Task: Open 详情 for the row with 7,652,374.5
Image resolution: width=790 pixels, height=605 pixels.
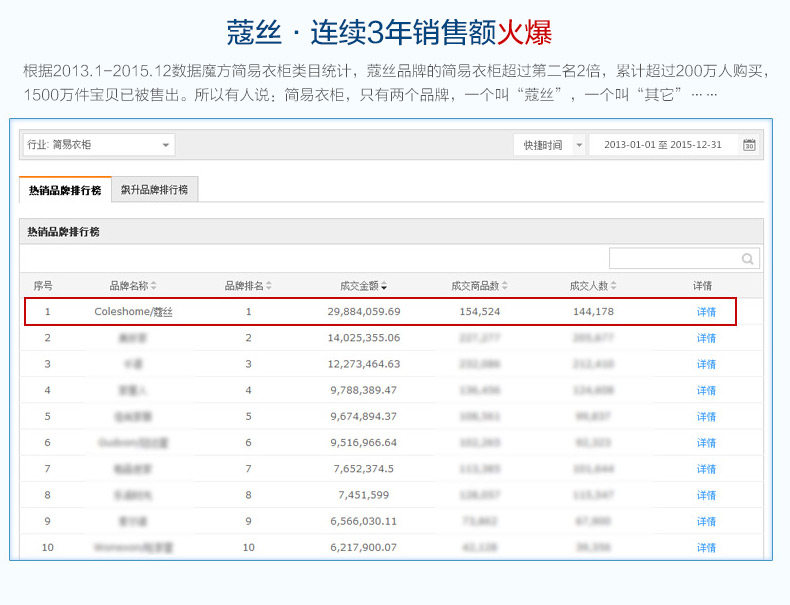Action: click(x=706, y=469)
